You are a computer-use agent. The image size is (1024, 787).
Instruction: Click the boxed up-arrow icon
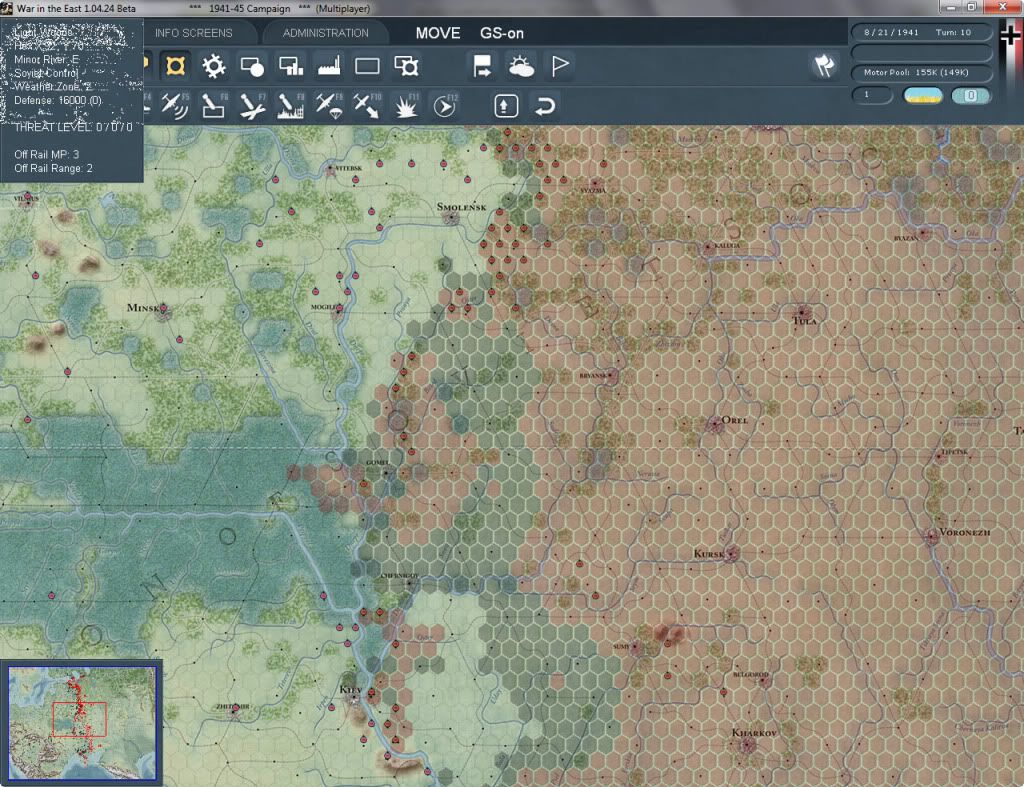point(506,106)
